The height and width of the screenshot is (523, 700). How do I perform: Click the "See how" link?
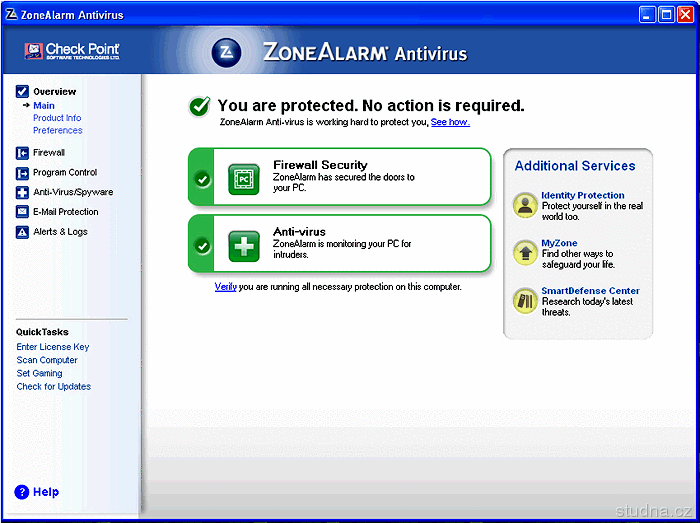[x=449, y=122]
